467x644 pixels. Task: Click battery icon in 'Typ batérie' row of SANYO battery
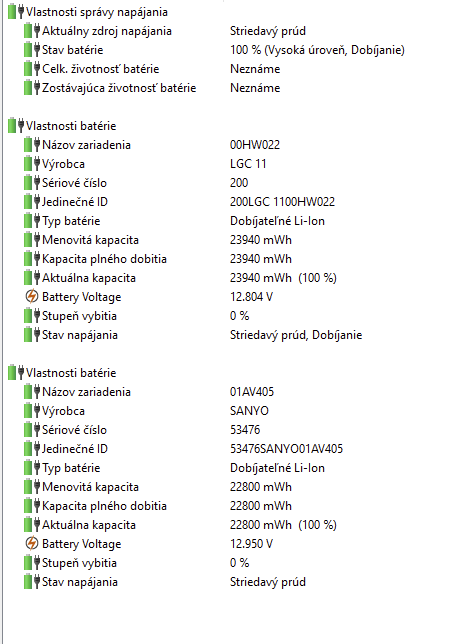point(32,468)
